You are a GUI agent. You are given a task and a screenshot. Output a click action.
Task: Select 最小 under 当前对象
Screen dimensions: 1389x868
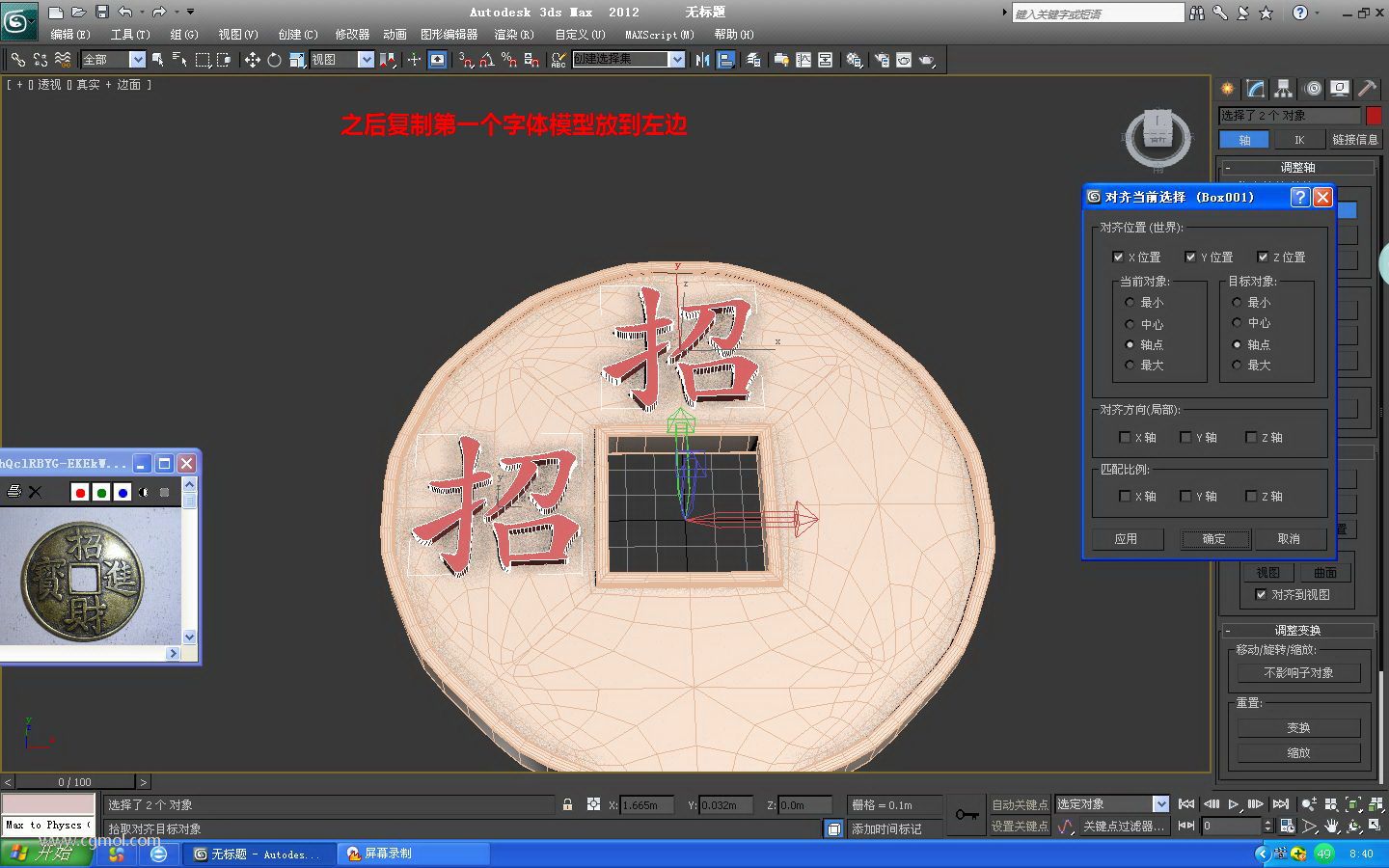pyautogui.click(x=1130, y=303)
